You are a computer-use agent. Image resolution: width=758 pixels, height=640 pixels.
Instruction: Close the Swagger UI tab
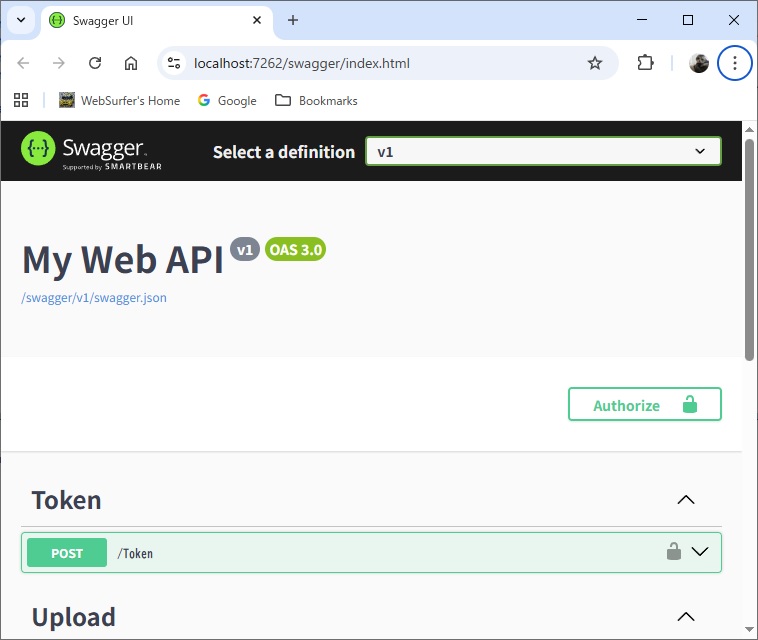pos(257,20)
